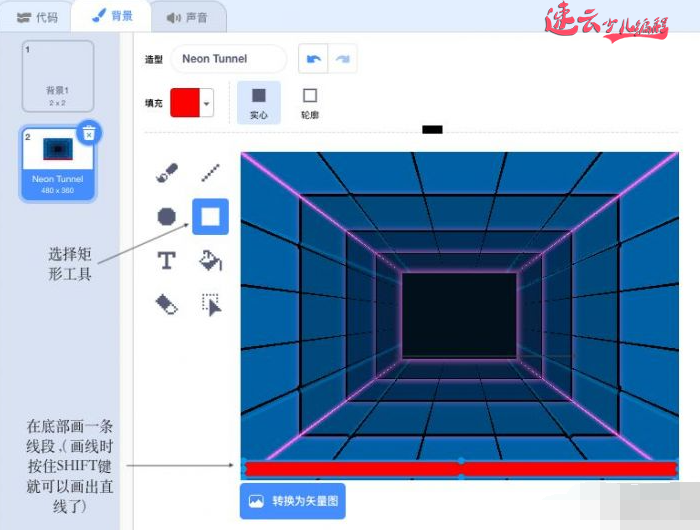Select the Eraser tool
This screenshot has height=530, width=700.
166,305
